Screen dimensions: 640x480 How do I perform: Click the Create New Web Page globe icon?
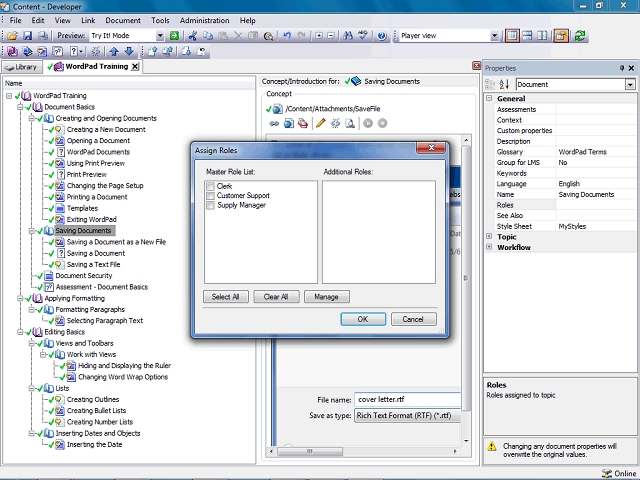pyautogui.click(x=289, y=123)
